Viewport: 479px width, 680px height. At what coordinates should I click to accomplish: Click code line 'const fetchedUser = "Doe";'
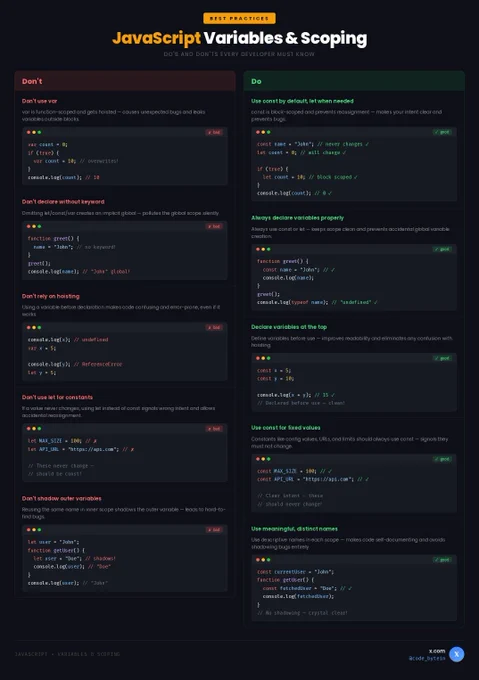307,588
